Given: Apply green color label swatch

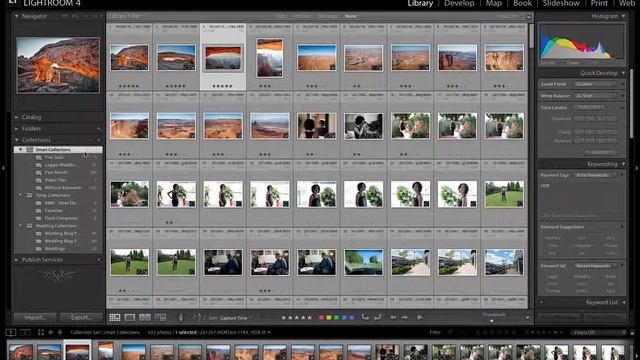Looking at the screenshot, I should 336,318.
